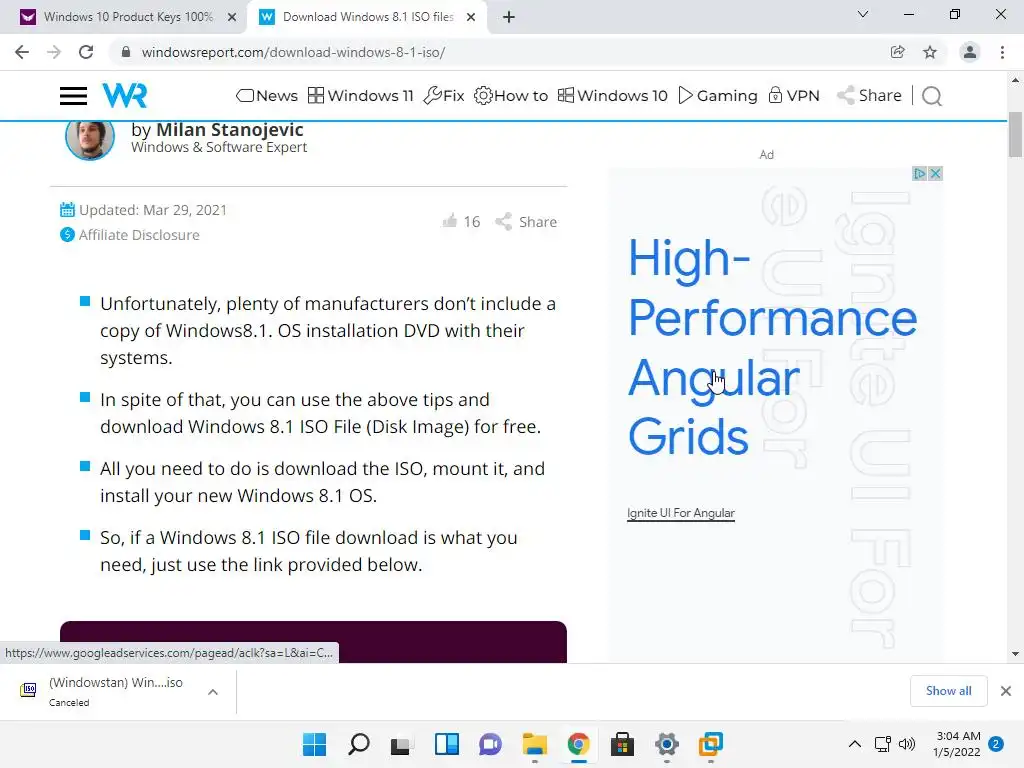The image size is (1024, 768).
Task: Open Microsoft Store from taskbar
Action: click(x=622, y=744)
